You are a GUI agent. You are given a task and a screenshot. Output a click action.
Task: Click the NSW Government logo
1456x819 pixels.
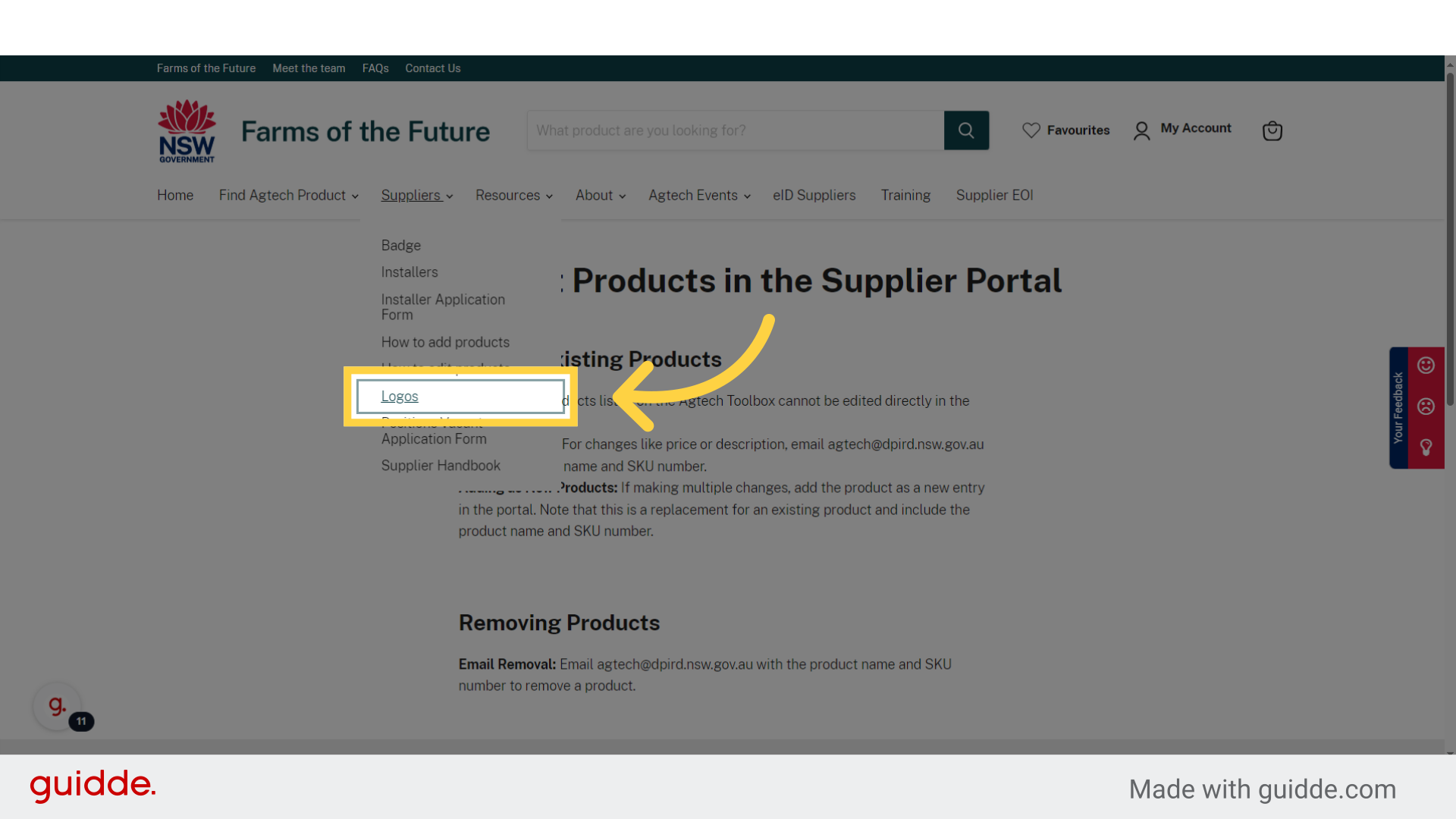pyautogui.click(x=187, y=131)
